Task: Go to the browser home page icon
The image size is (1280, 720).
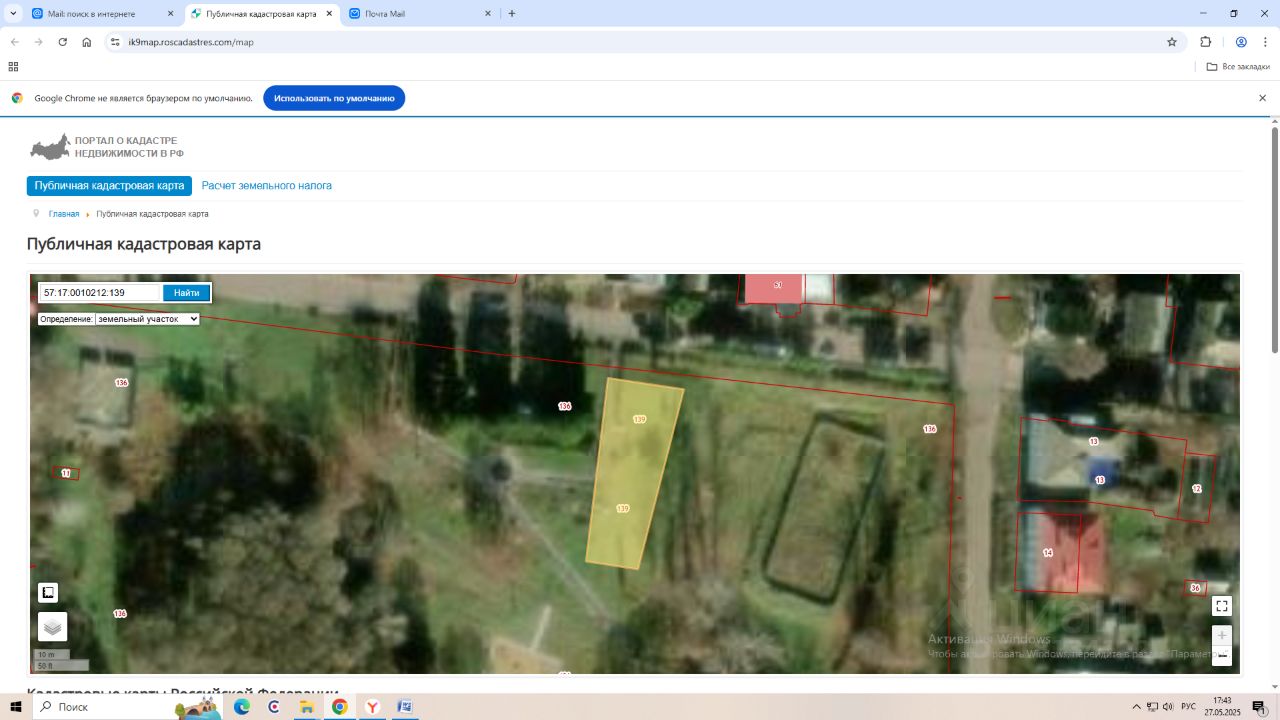Action: click(x=87, y=42)
